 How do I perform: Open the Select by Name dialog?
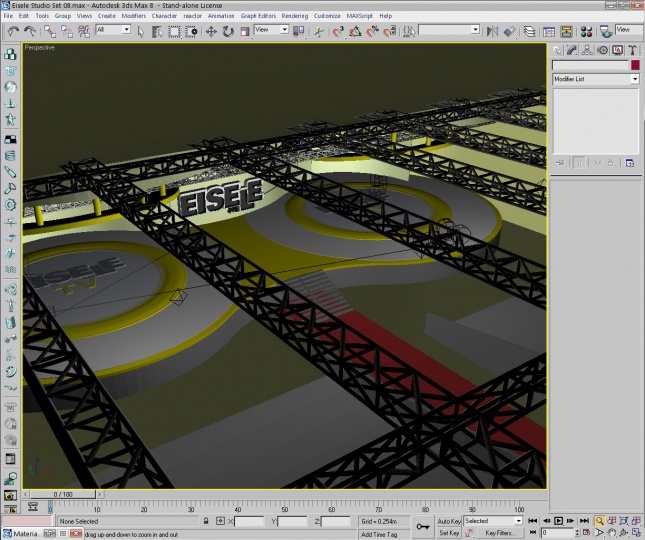[157, 32]
